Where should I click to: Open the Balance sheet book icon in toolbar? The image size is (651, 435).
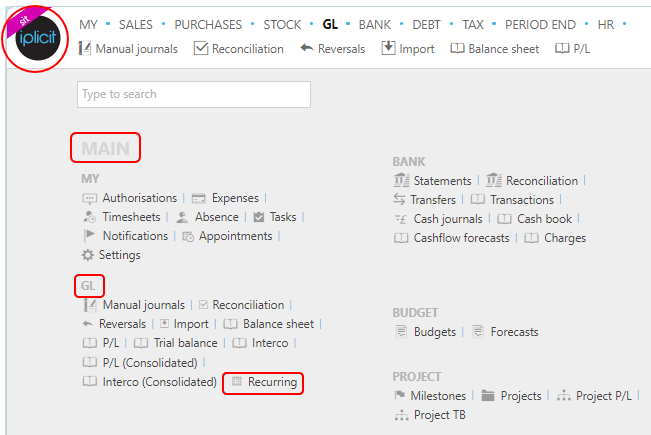[x=457, y=49]
